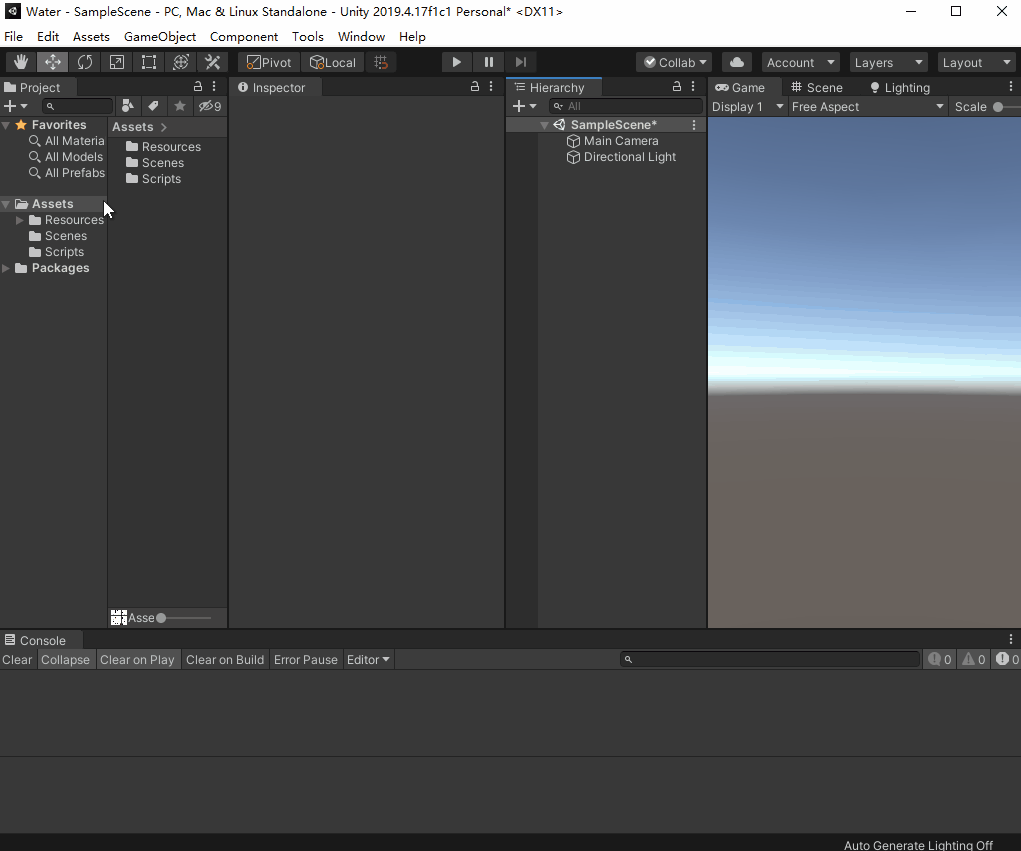
Task: Click the console info messages count icon
Action: pyautogui.click(x=940, y=660)
